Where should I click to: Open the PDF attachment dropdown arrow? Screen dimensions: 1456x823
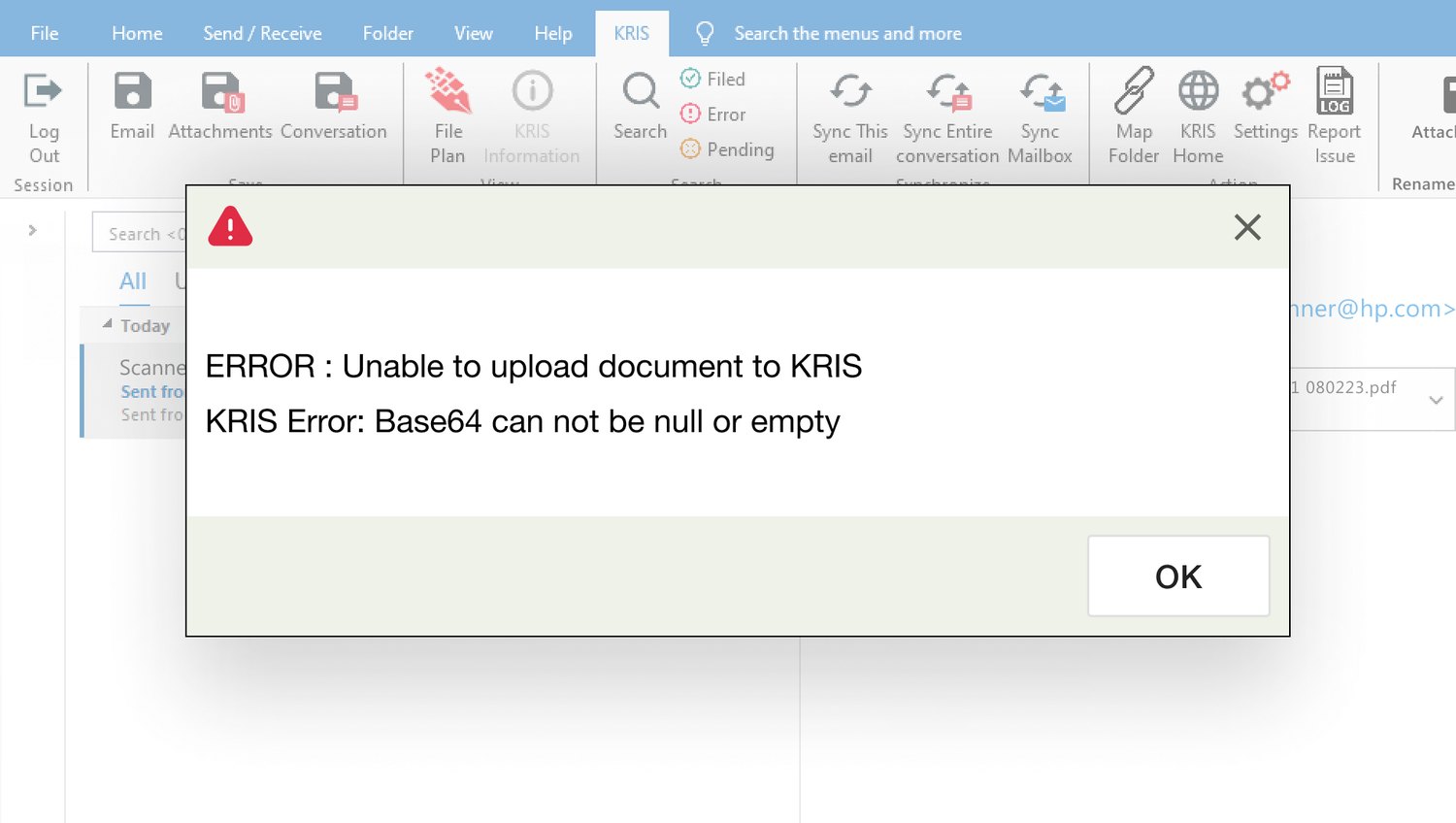[x=1436, y=400]
